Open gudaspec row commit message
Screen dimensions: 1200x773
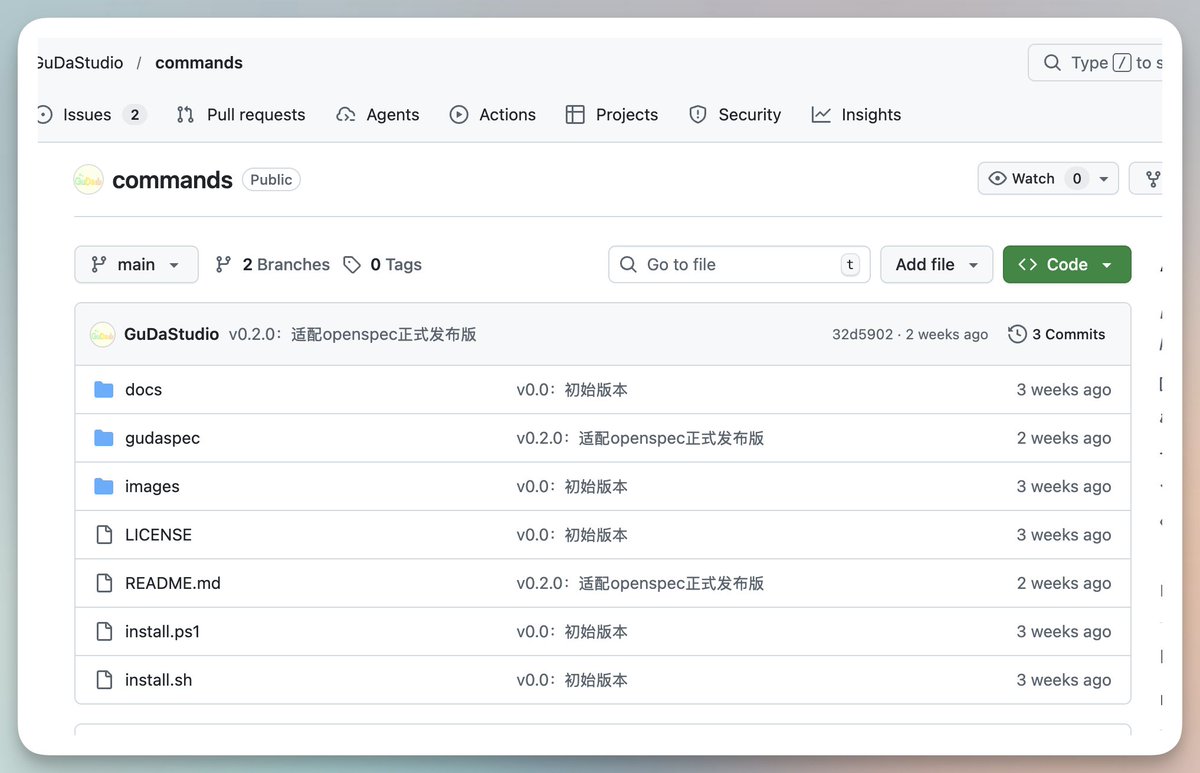[640, 438]
